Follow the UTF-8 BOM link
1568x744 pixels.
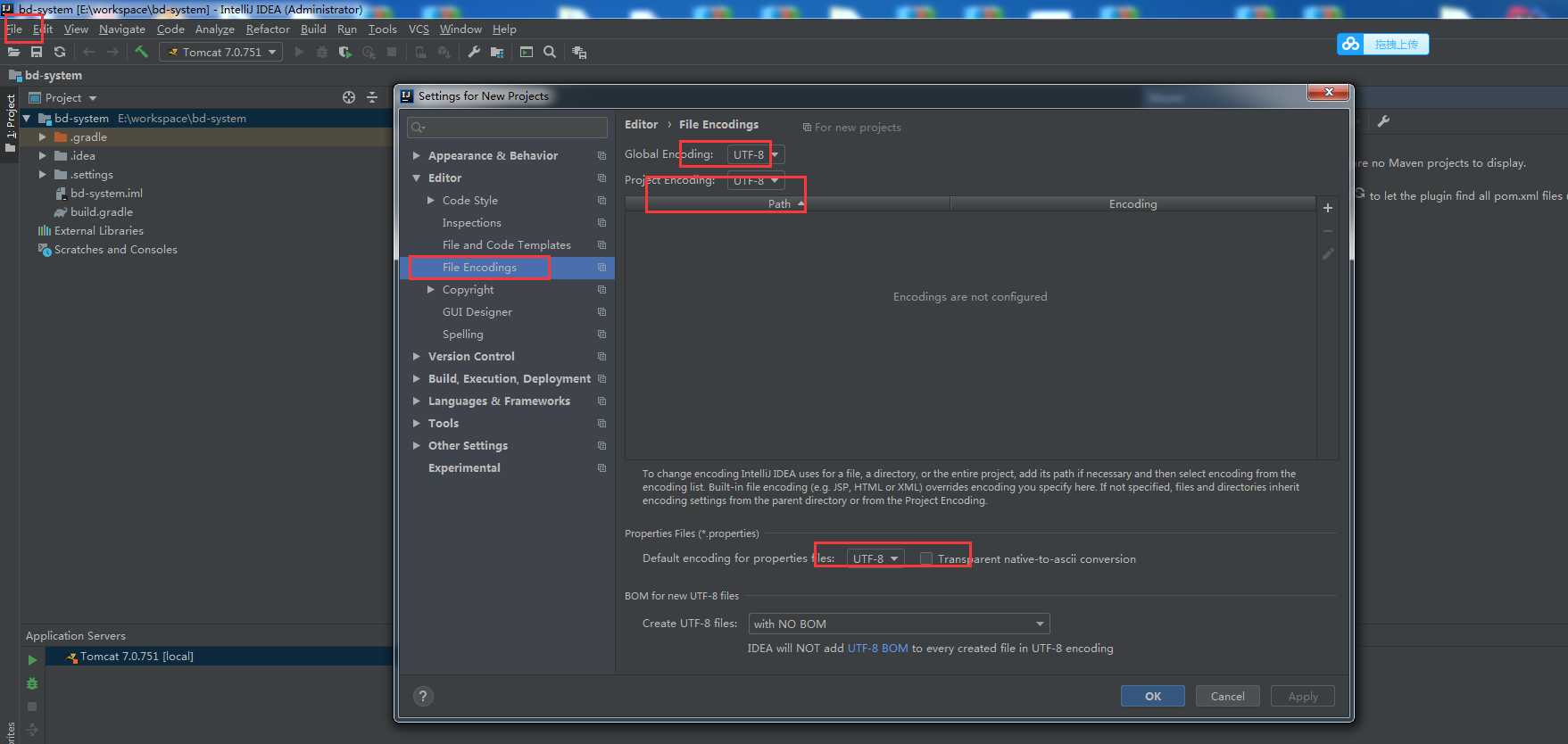pos(877,648)
